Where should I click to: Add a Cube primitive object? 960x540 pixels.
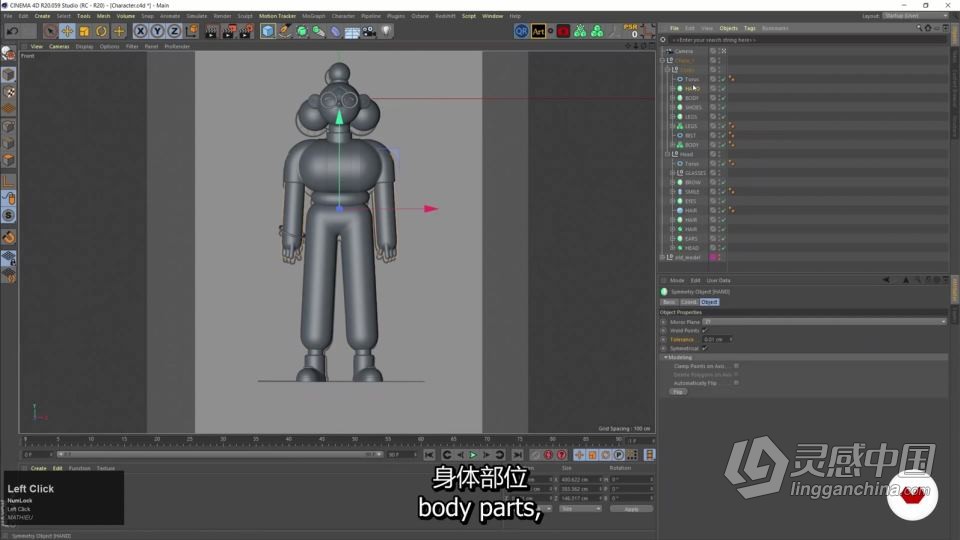[268, 31]
